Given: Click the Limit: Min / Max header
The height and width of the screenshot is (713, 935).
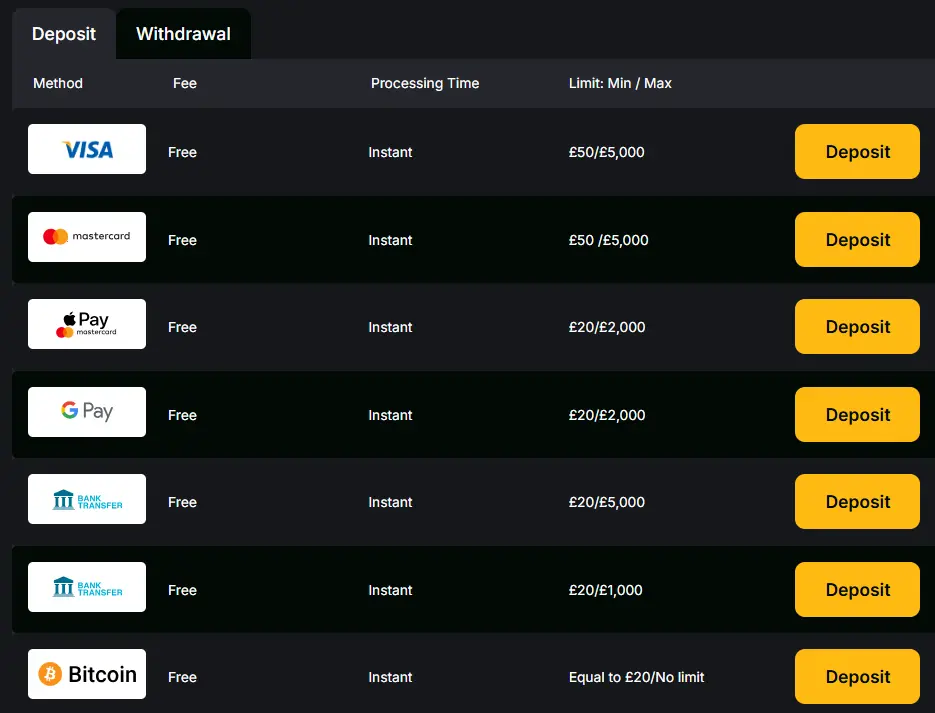Looking at the screenshot, I should 620,83.
